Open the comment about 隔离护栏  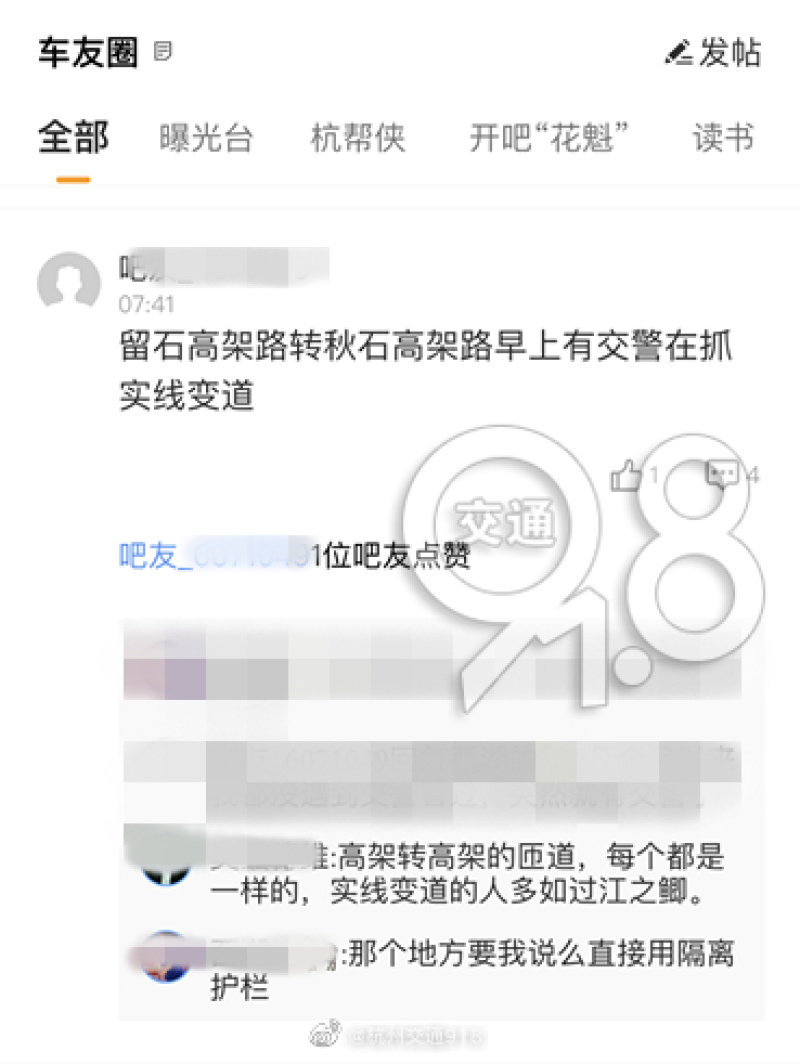click(472, 970)
